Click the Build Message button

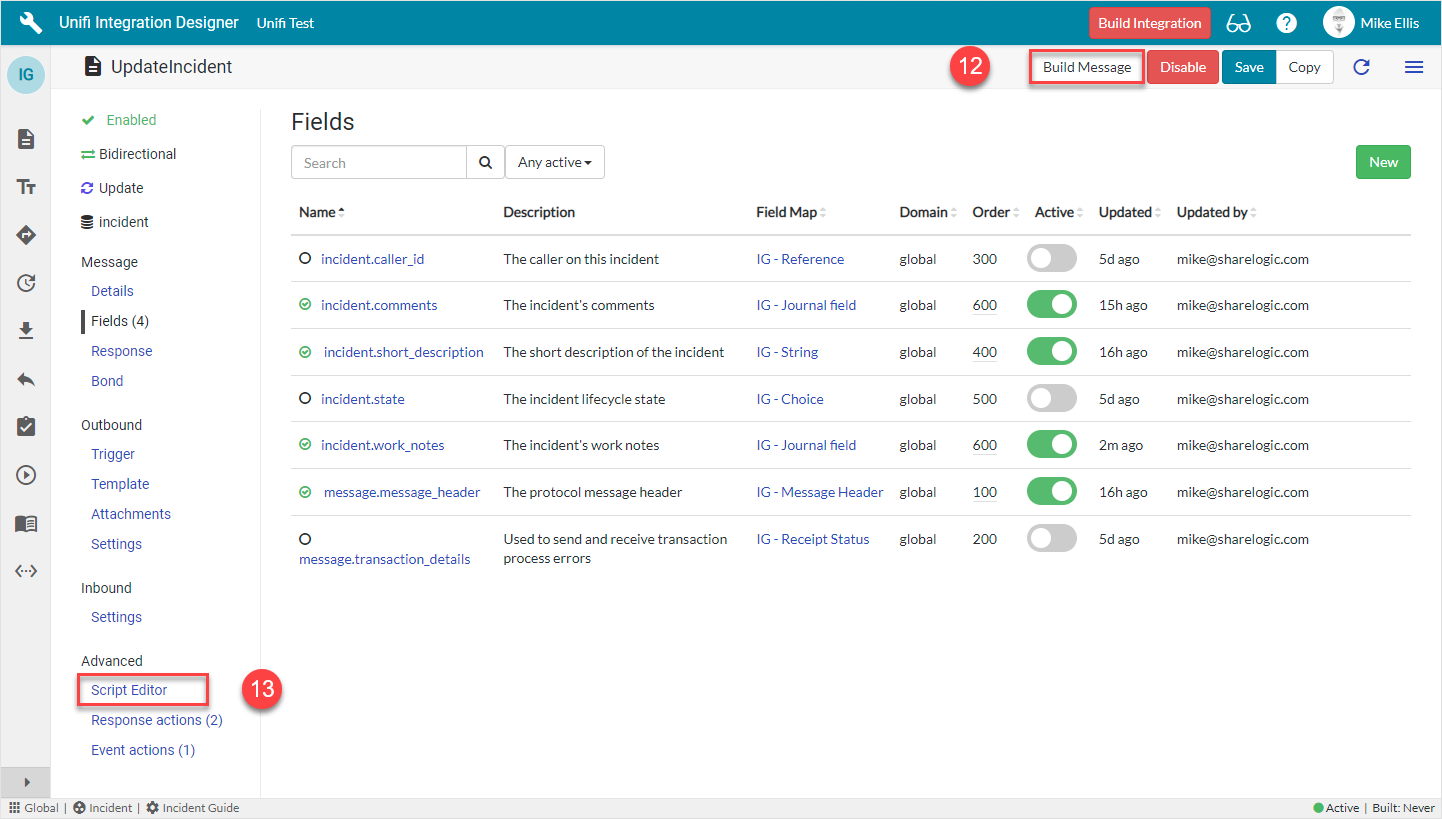1087,67
